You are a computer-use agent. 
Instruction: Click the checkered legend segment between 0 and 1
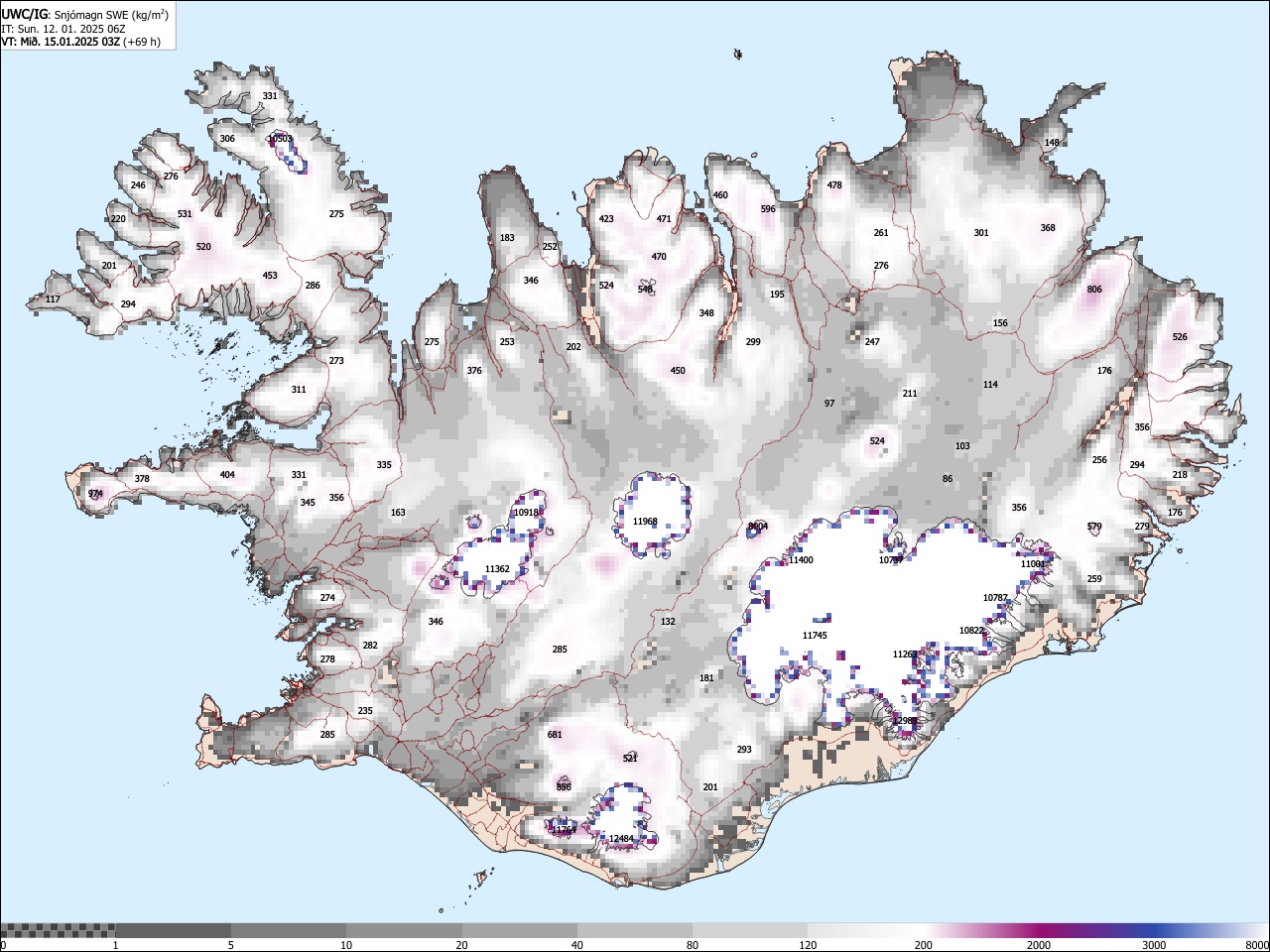[x=58, y=930]
